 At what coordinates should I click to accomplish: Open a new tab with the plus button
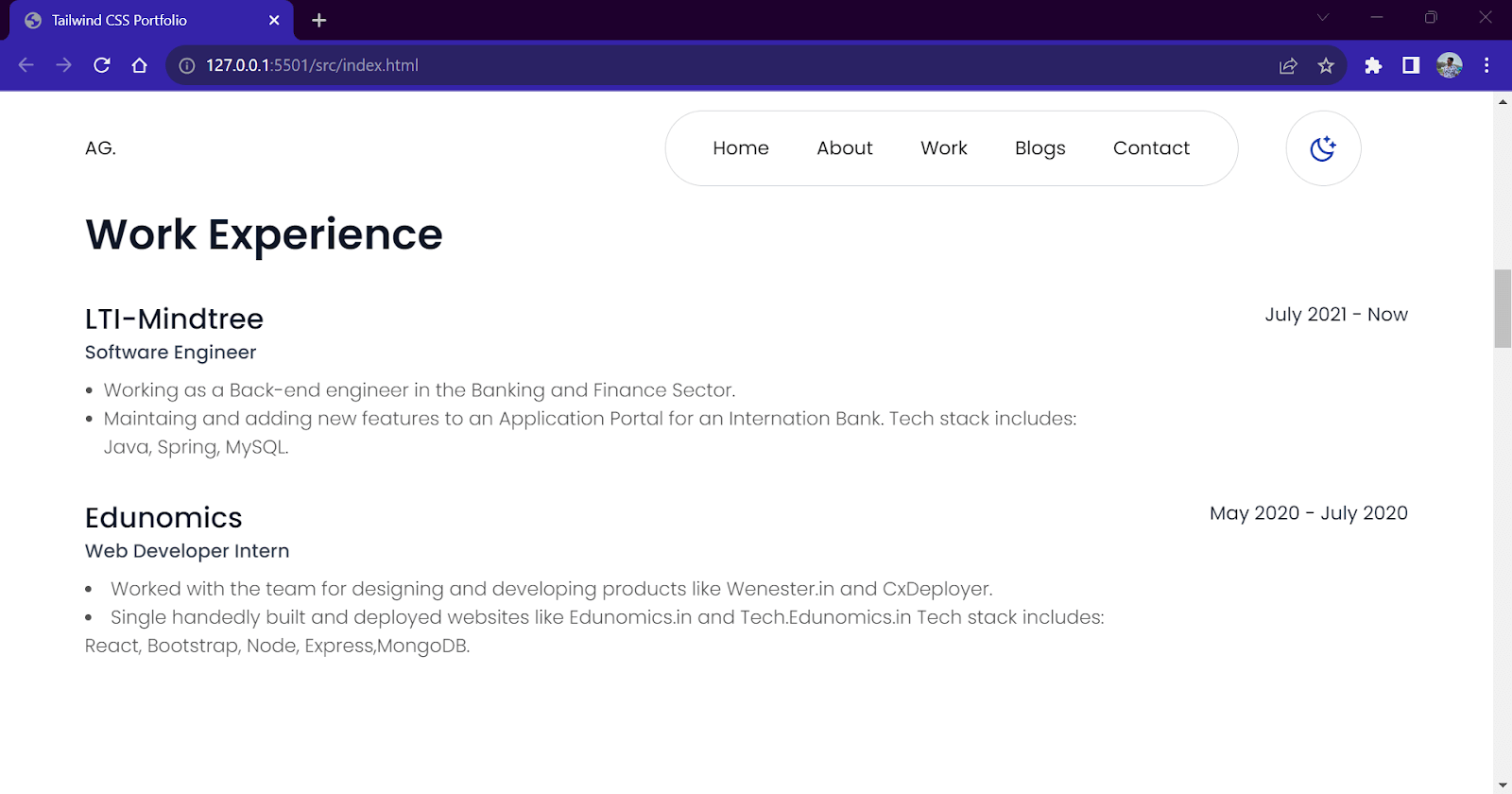(319, 20)
